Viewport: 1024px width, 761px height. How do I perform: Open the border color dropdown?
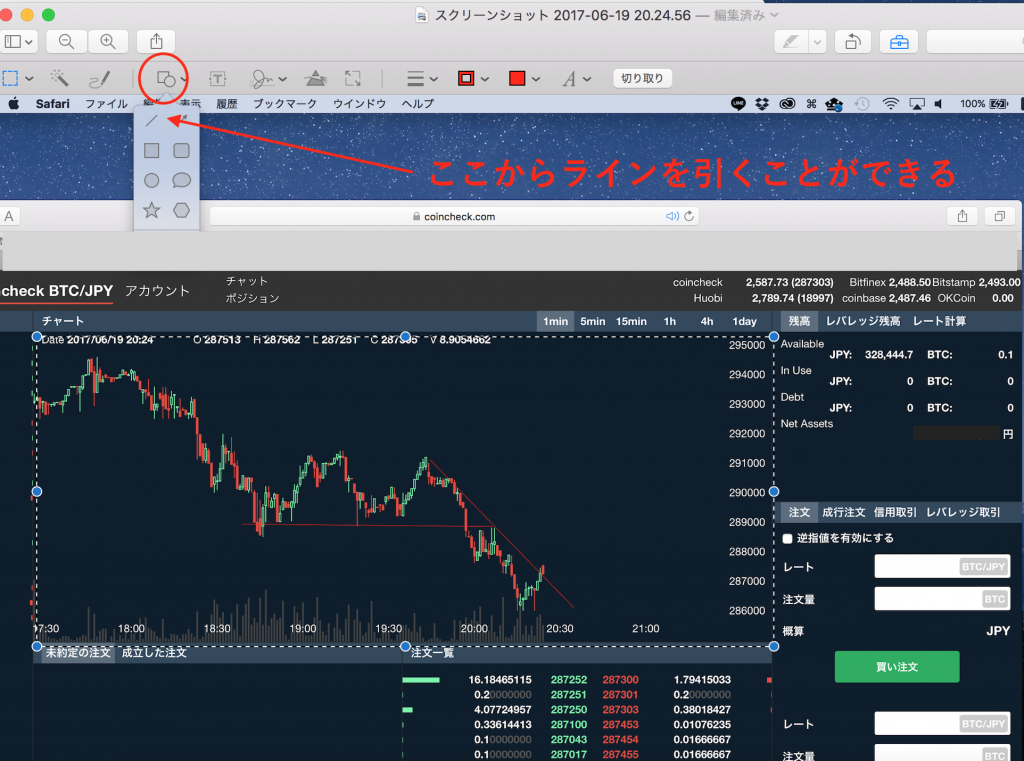(x=473, y=78)
